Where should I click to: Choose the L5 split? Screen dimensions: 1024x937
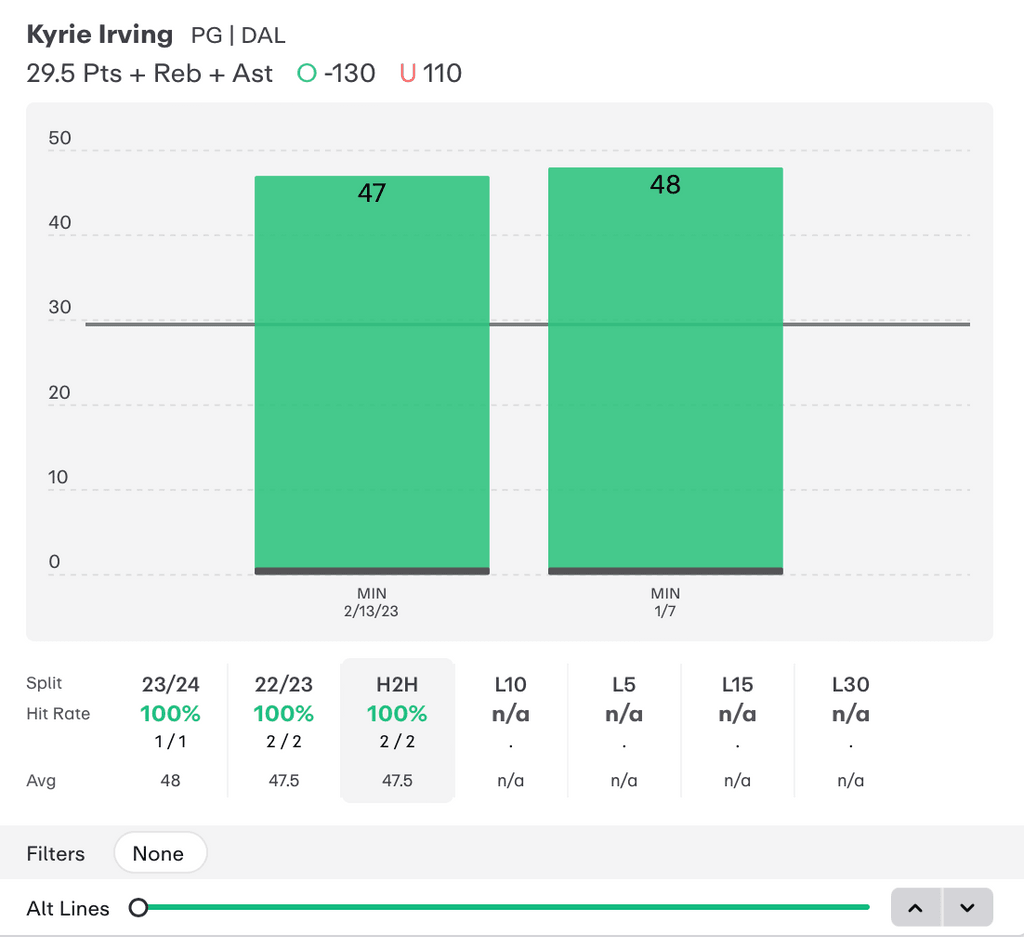(624, 731)
